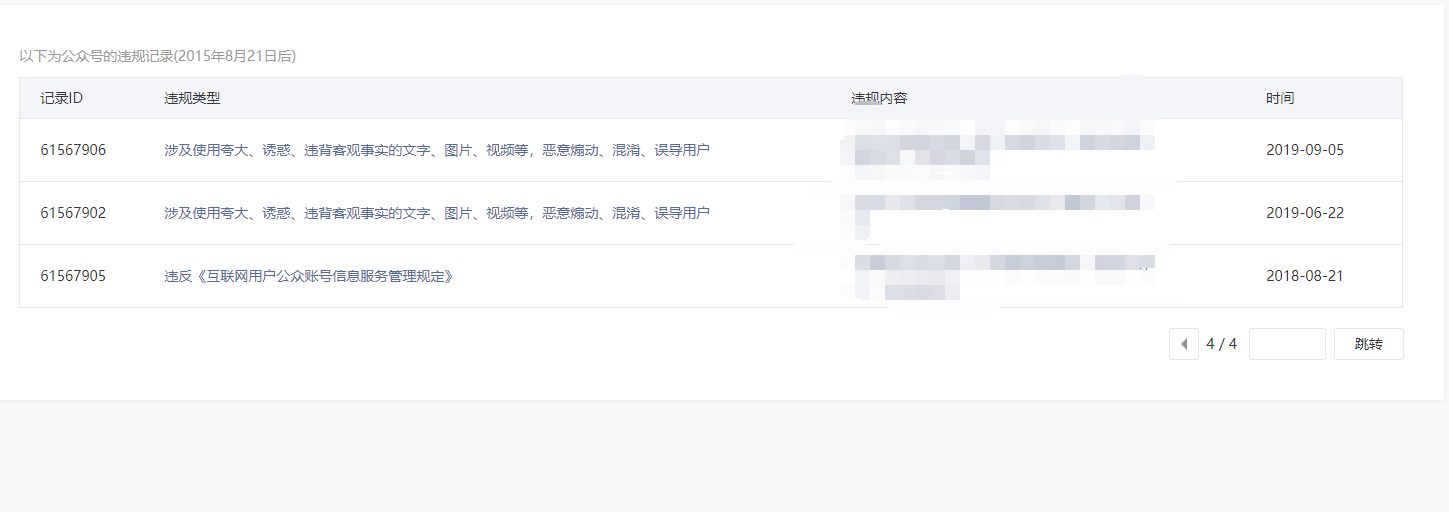Screen dimensions: 1449x512
Task: Go to previous page with left arrow
Action: pyautogui.click(x=1184, y=344)
